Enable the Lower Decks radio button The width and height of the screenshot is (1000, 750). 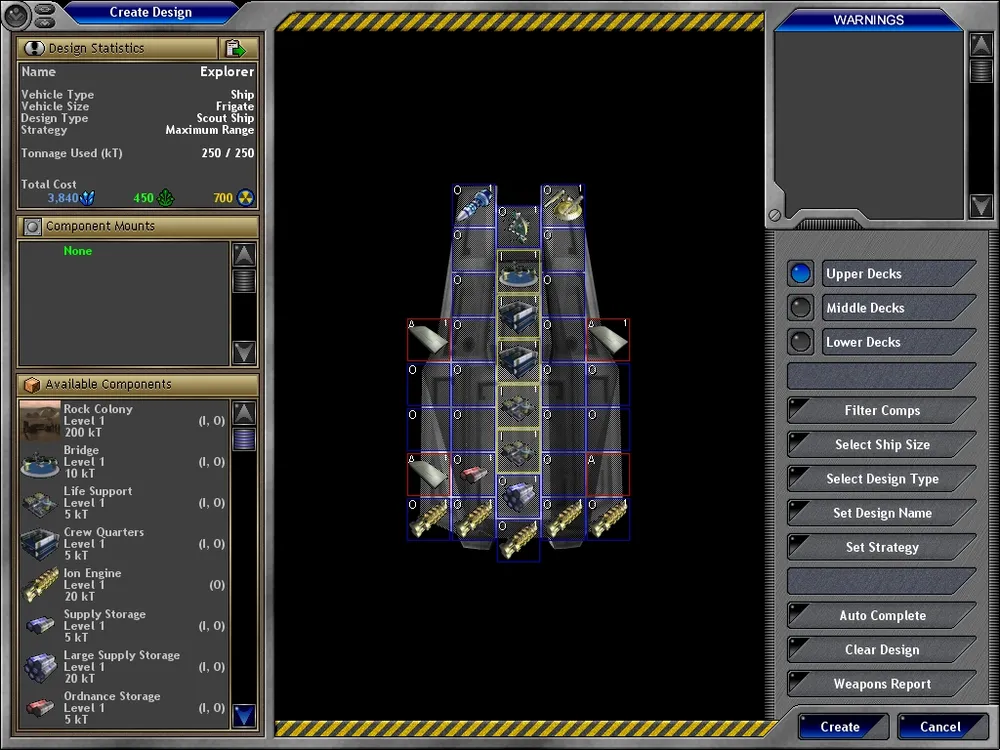[800, 342]
